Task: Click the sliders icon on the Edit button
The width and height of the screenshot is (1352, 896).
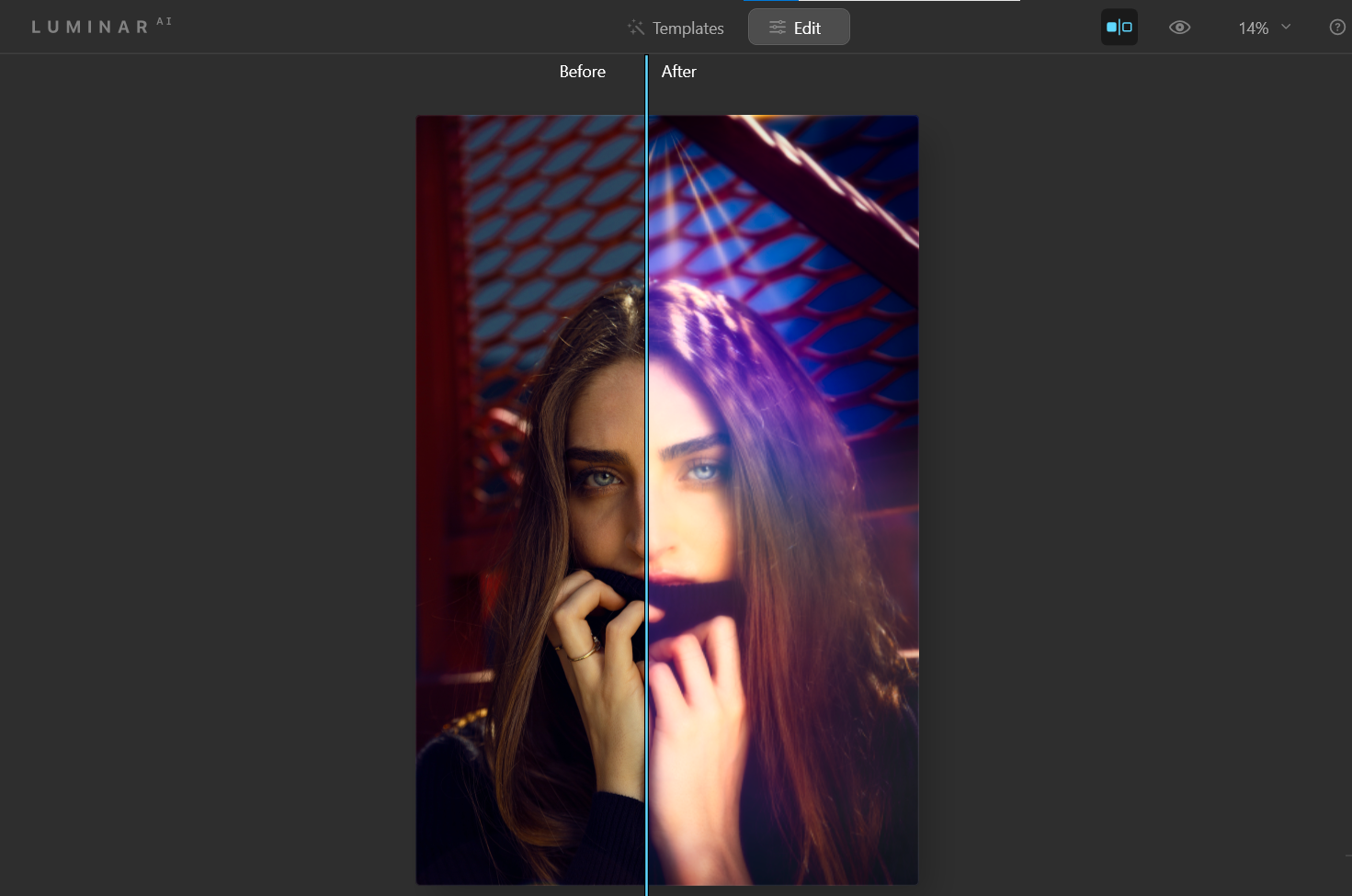Action: [777, 28]
